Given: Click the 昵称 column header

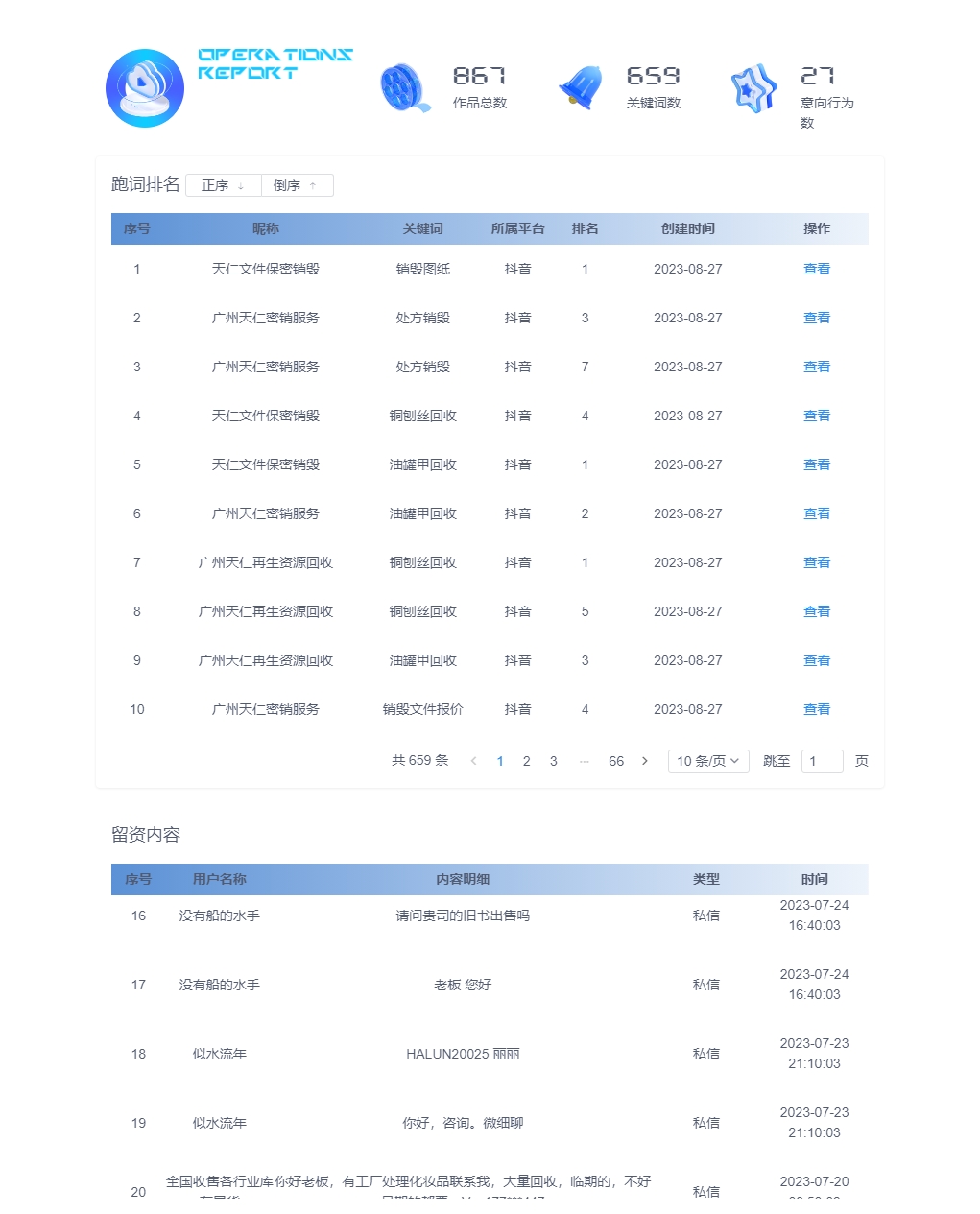Looking at the screenshot, I should pos(266,228).
